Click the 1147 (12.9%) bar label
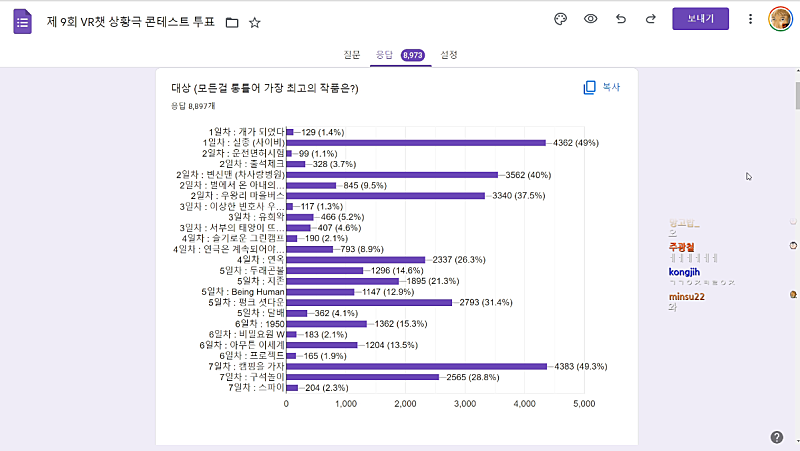Image resolution: width=800 pixels, height=451 pixels. point(388,292)
